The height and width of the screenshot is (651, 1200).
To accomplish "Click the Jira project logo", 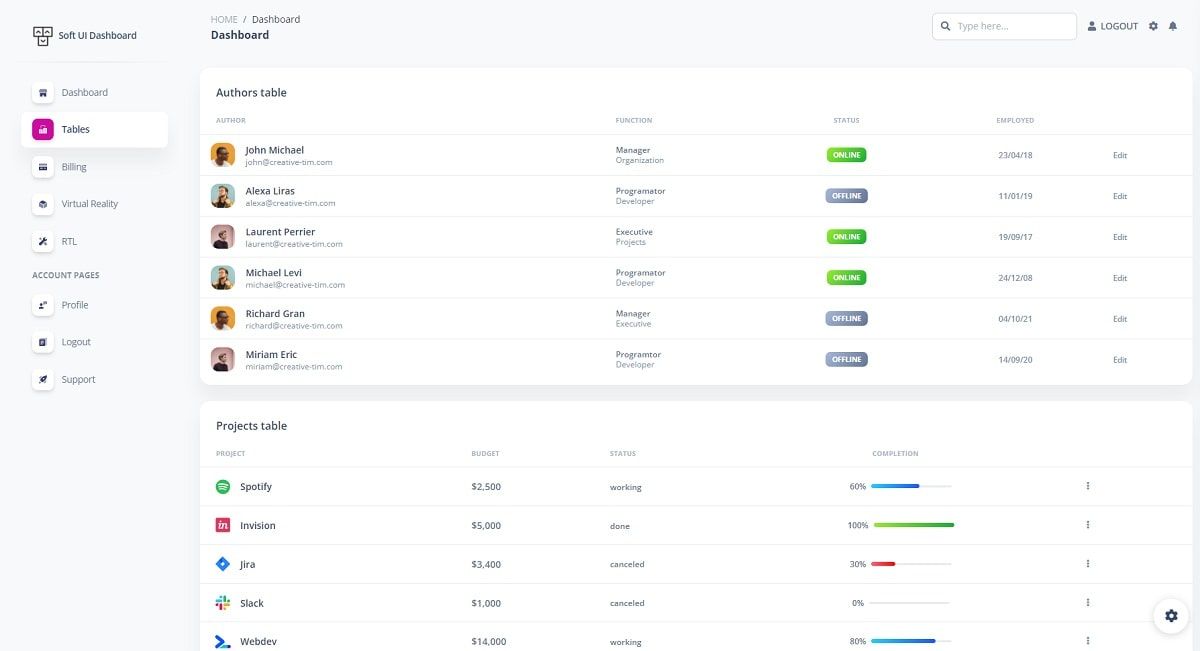I will (223, 564).
